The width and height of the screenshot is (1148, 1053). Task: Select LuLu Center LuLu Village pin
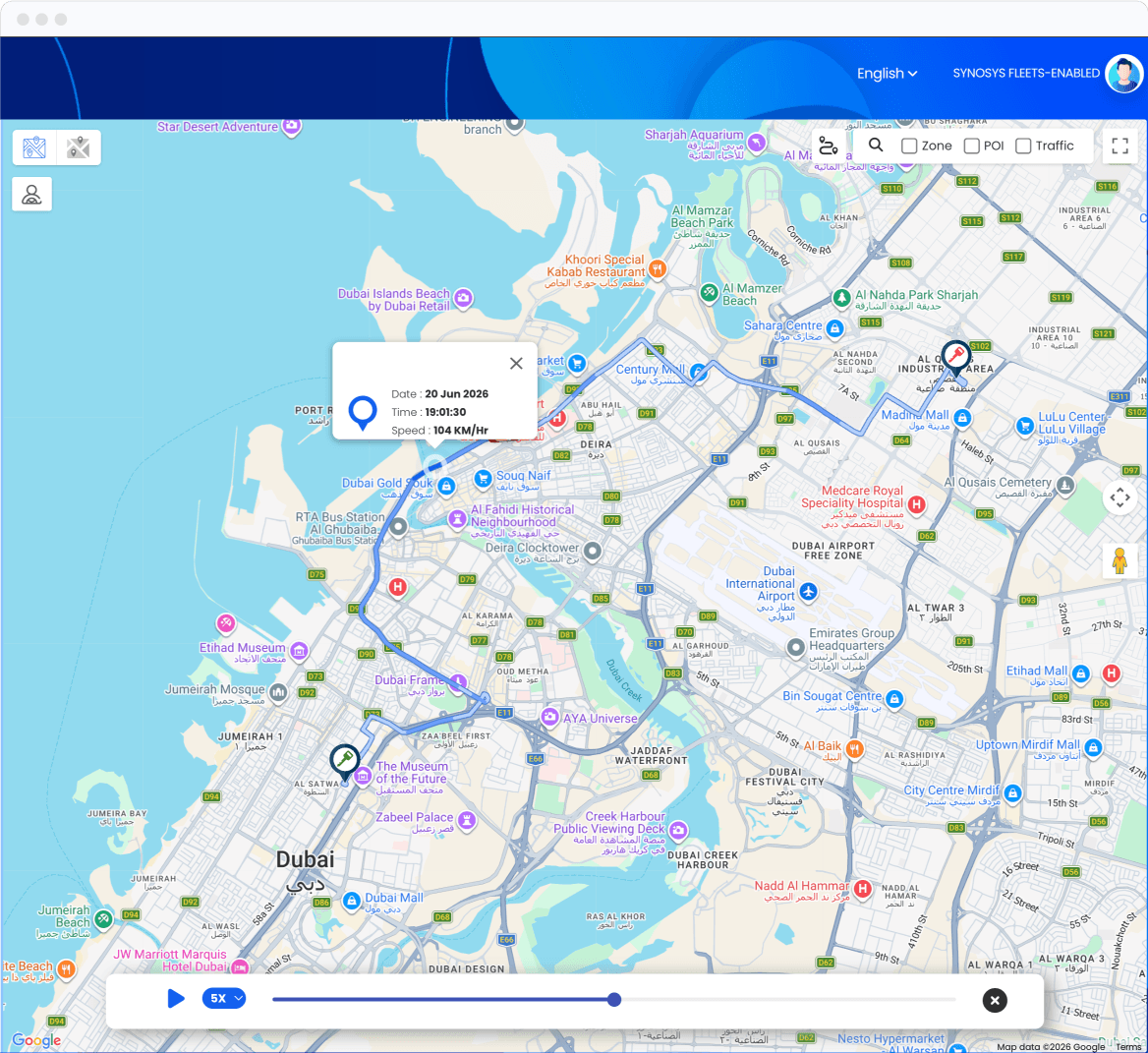point(1025,426)
